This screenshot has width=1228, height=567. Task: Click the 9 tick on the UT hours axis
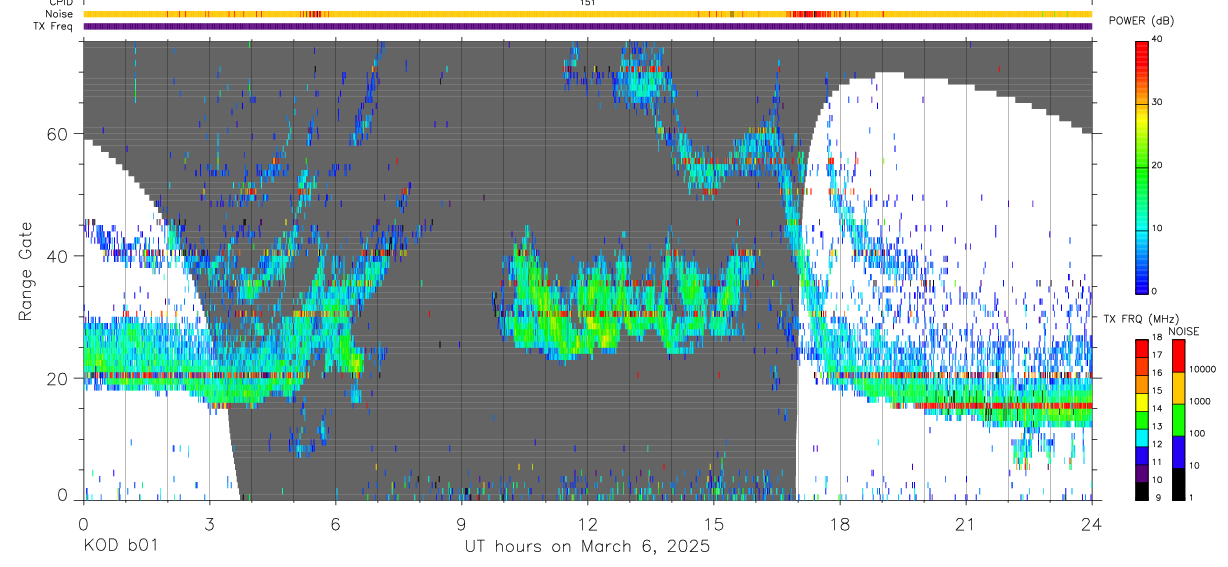click(x=461, y=523)
